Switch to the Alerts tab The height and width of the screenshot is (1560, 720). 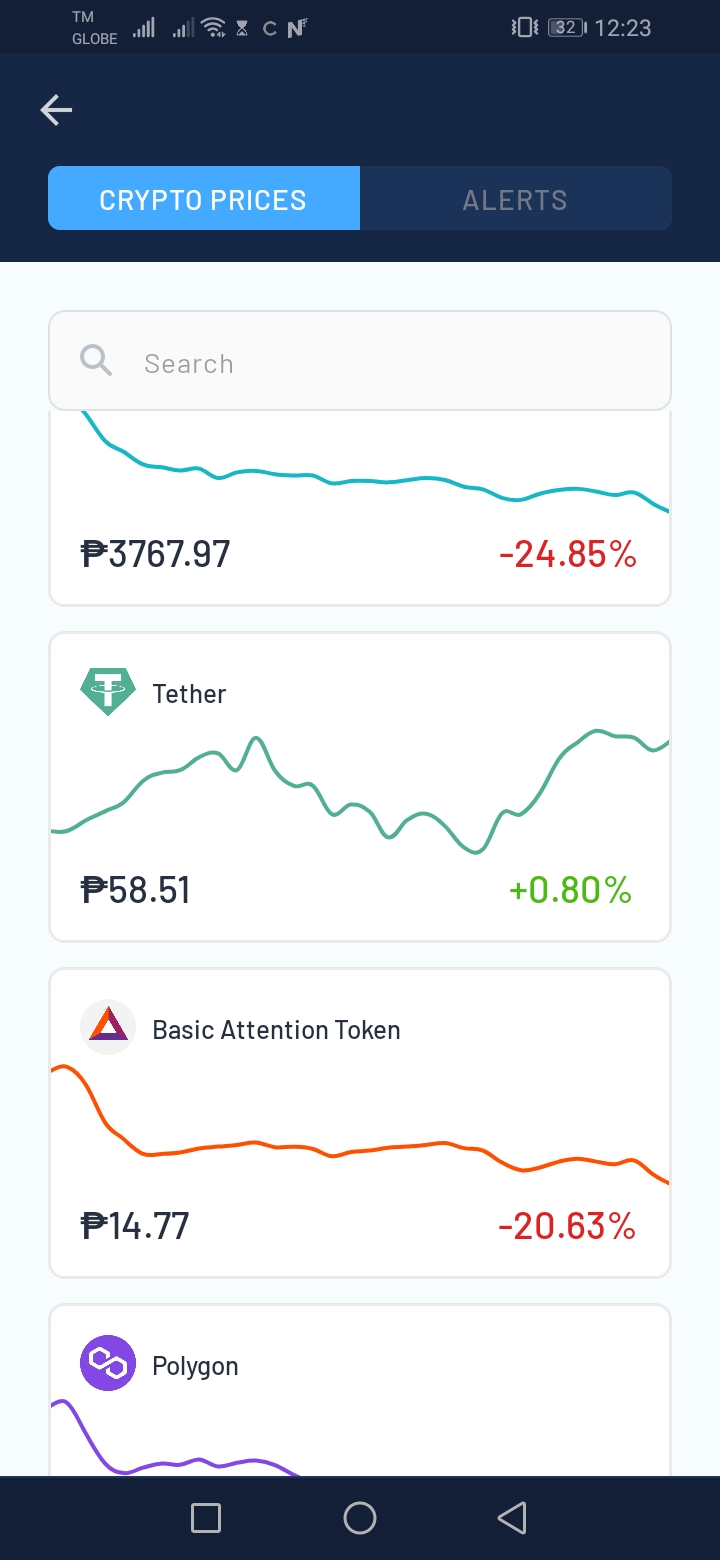click(515, 198)
